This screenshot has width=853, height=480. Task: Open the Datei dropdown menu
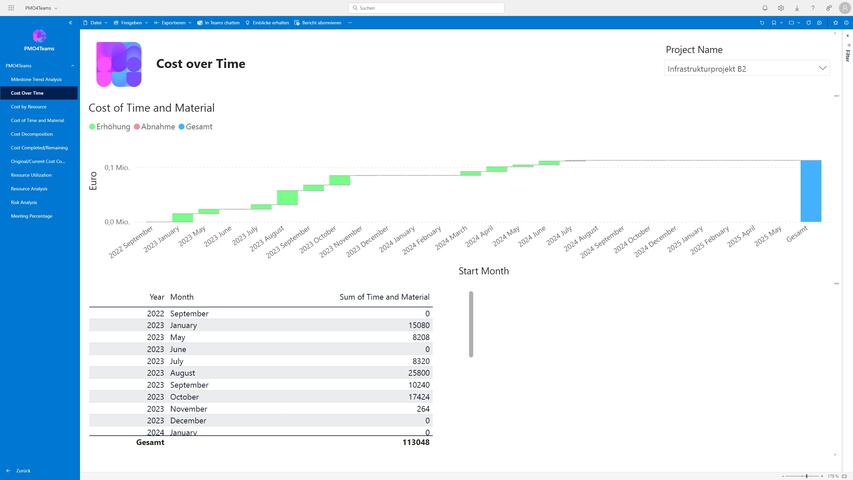pyautogui.click(x=96, y=22)
